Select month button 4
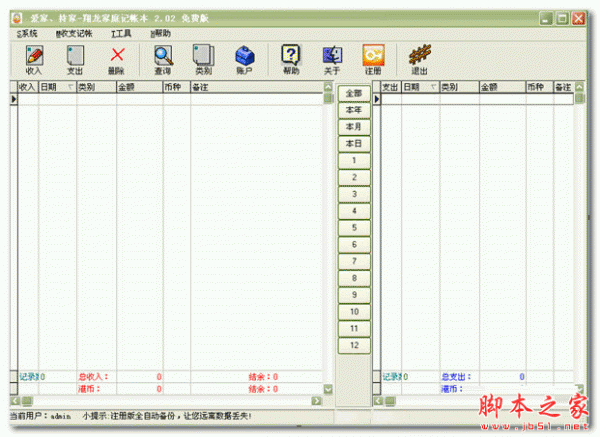 tap(354, 211)
